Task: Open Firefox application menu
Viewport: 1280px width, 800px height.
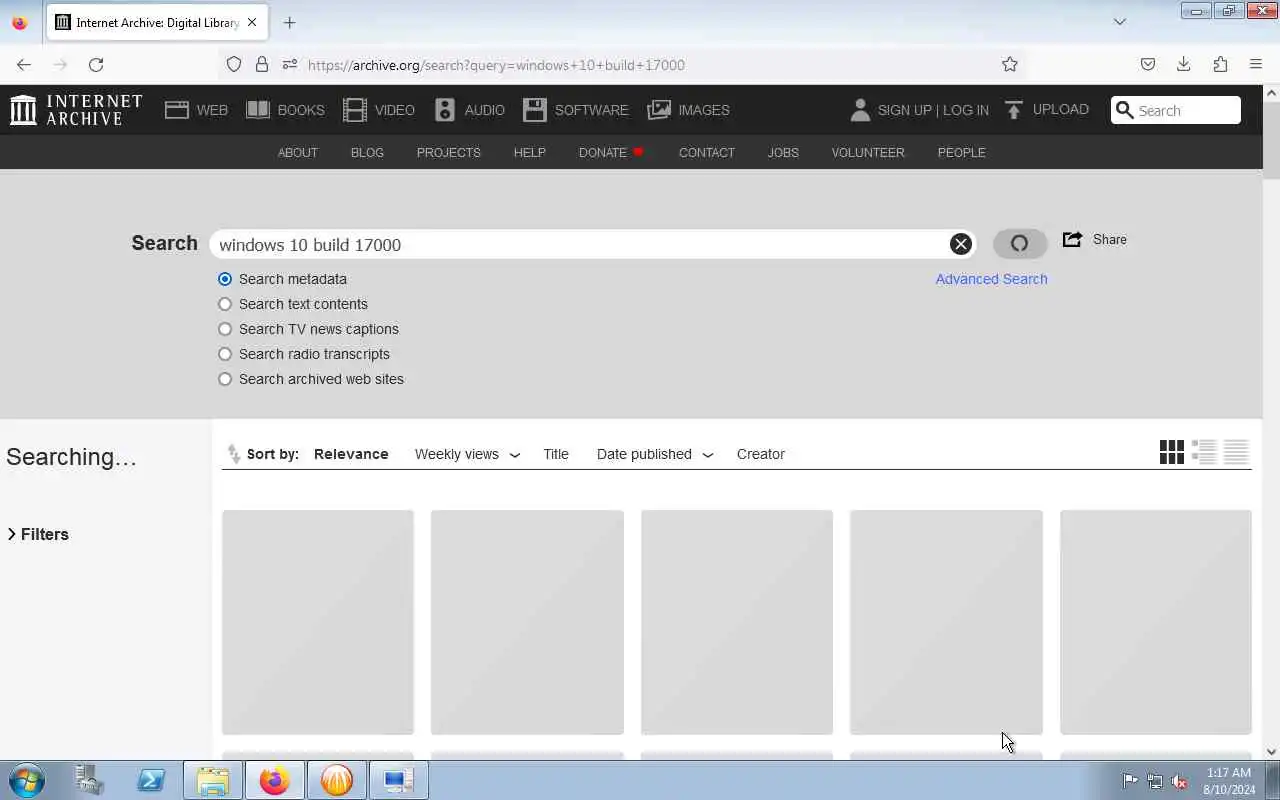Action: pos(1256,64)
